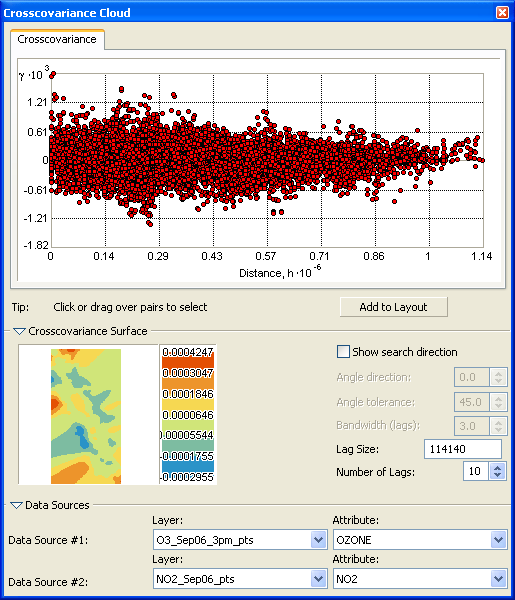Screen dimensions: 515x600
Task: Click the Bandwidth (lags) spinner arrows
Action: tap(498, 426)
